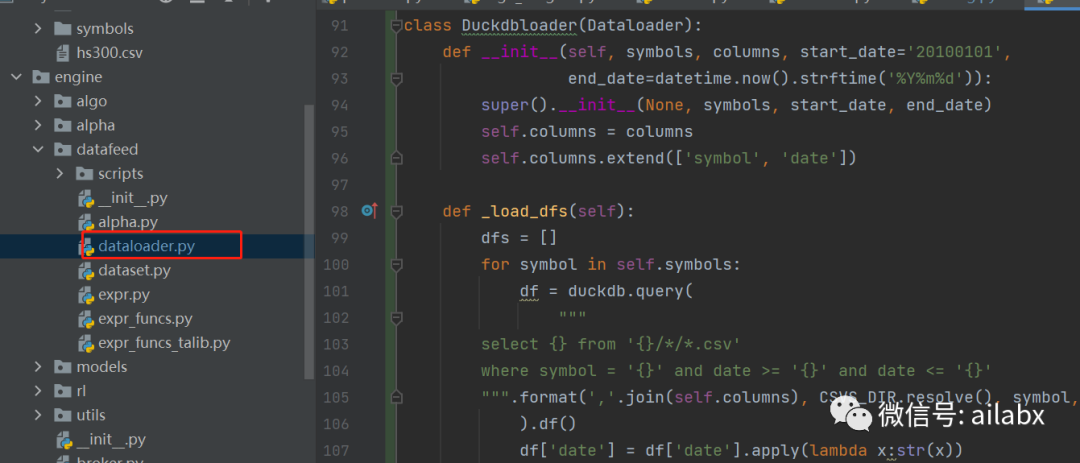The height and width of the screenshot is (463, 1080).
Task: Select the expr.py Python file icon
Action: [x=86, y=295]
